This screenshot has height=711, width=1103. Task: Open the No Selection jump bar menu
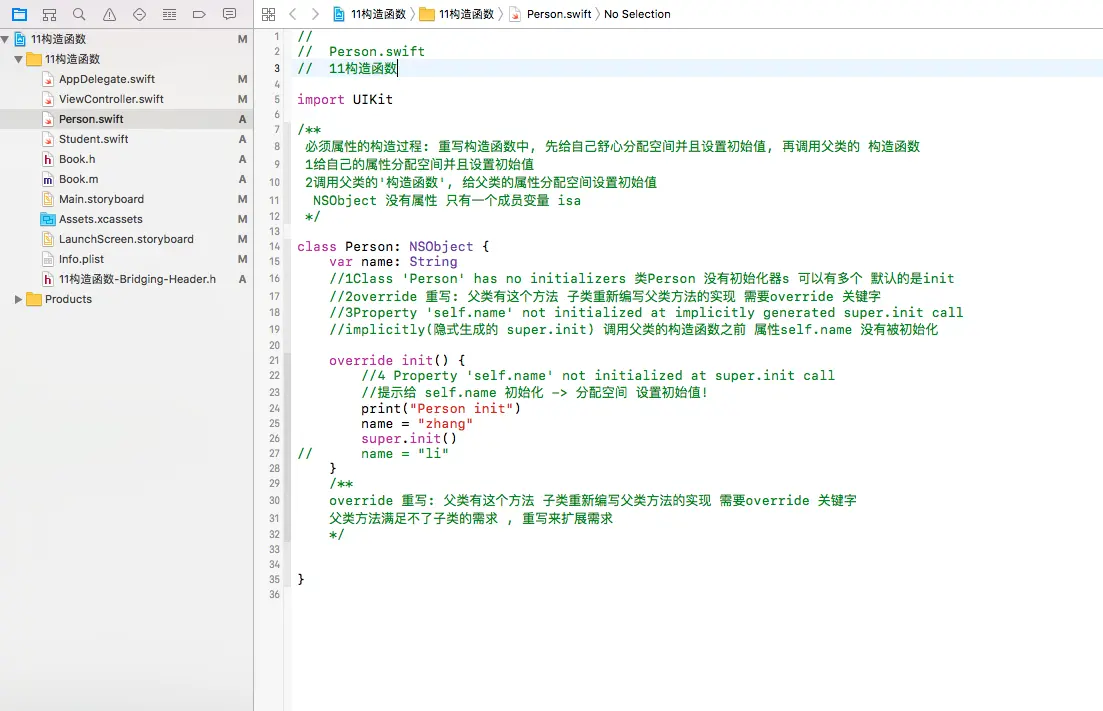tap(637, 14)
